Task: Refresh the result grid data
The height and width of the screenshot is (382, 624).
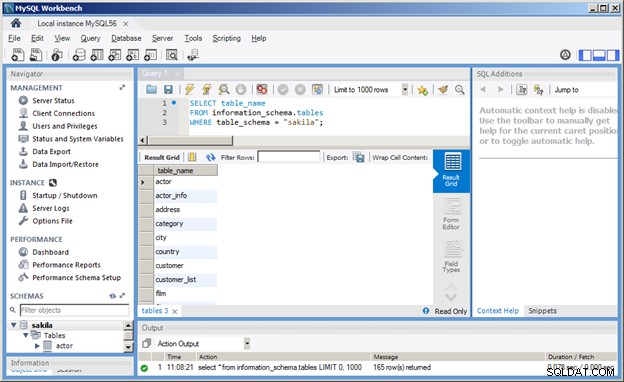Action: tap(211, 157)
